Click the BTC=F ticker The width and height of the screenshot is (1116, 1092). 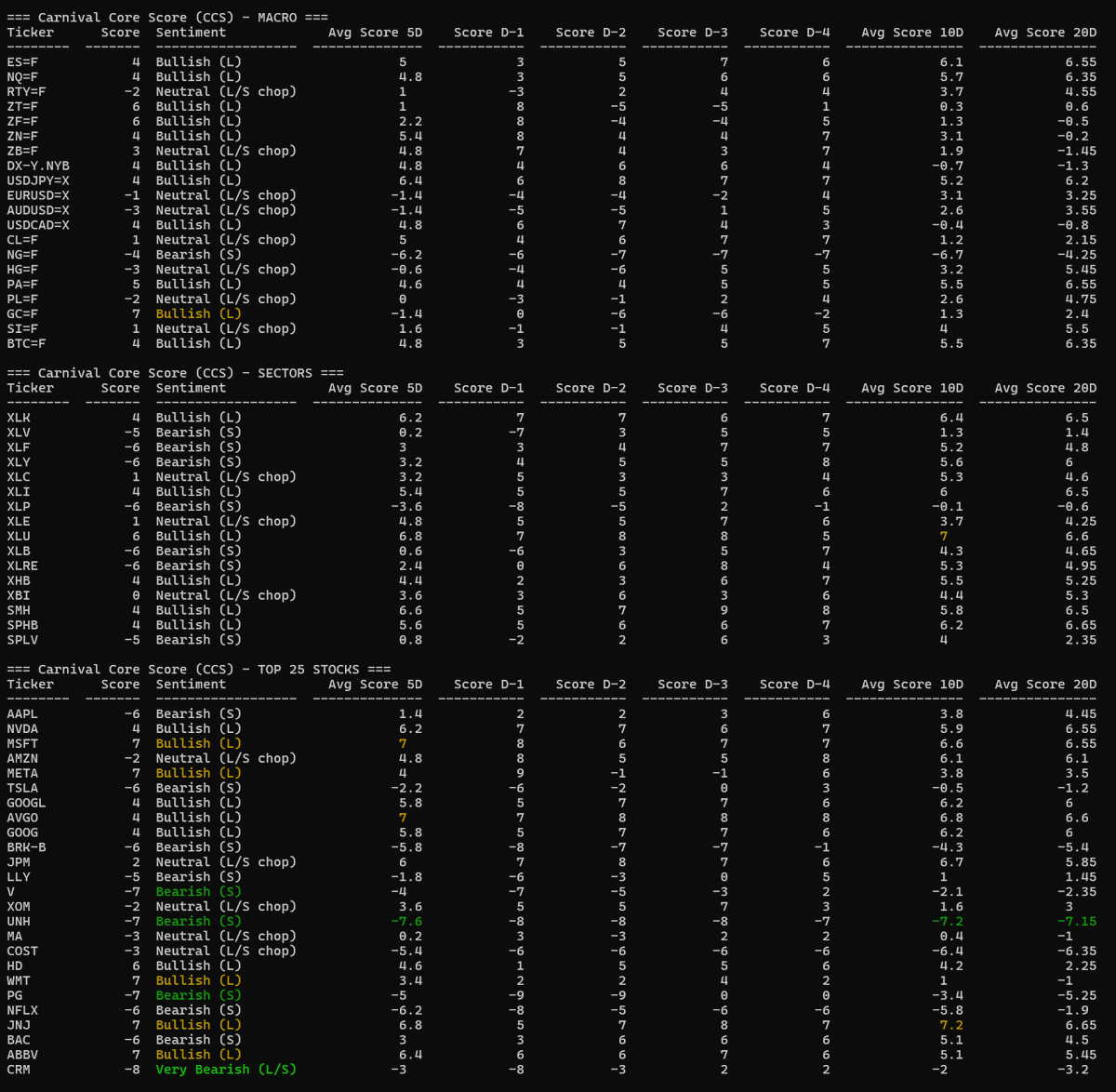[x=26, y=344]
